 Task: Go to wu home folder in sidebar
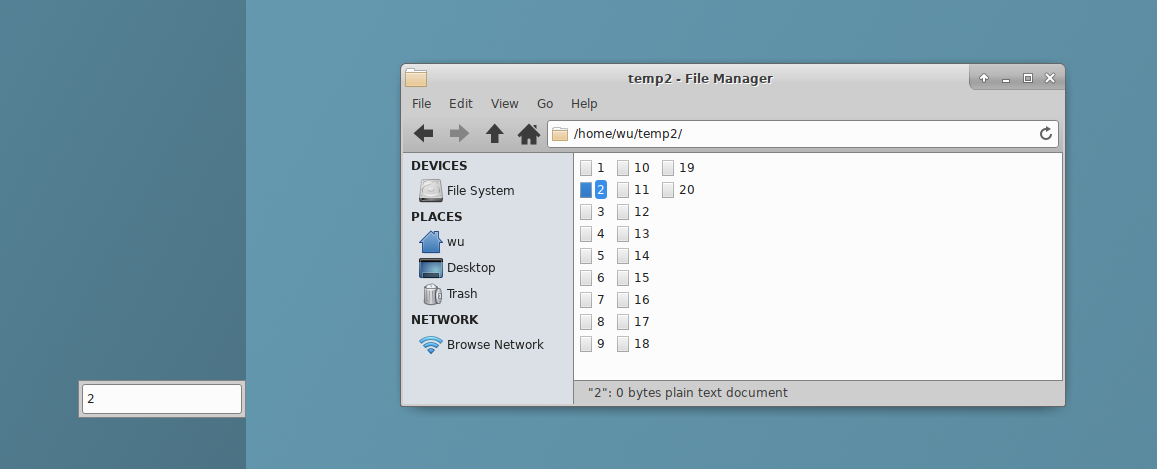455,242
